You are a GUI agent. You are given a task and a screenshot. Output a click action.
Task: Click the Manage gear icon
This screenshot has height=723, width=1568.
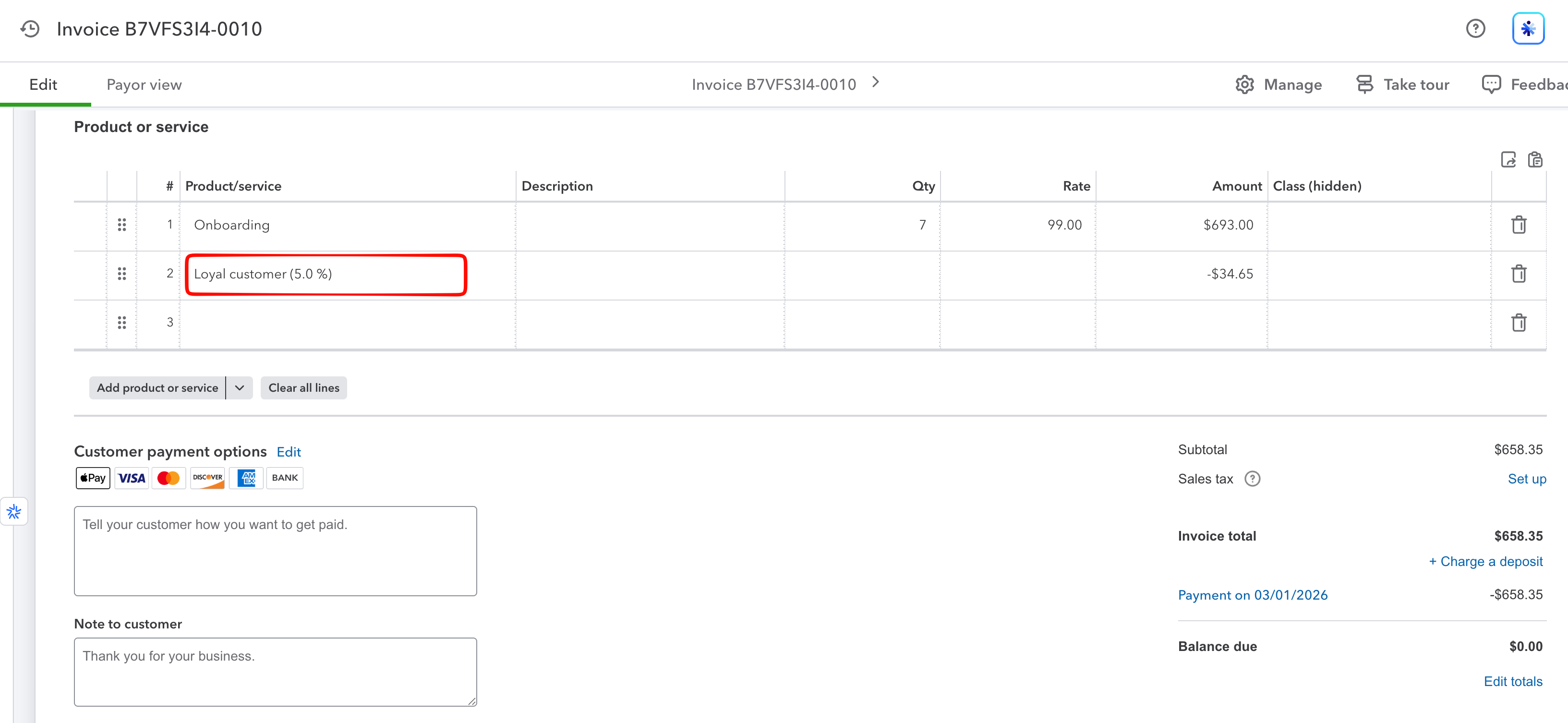coord(1244,84)
